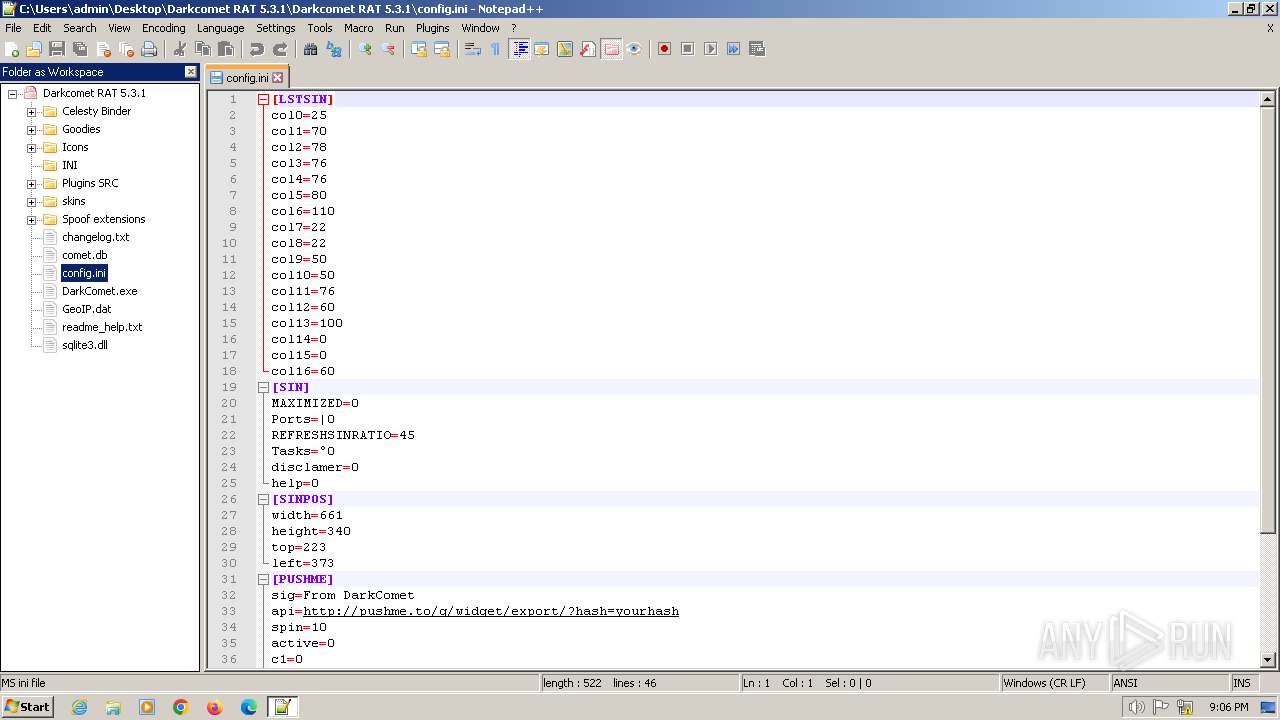Collapse the Darkcomet RAT 5.3.1 root node
The height and width of the screenshot is (720, 1280).
pyautogui.click(x=13, y=93)
